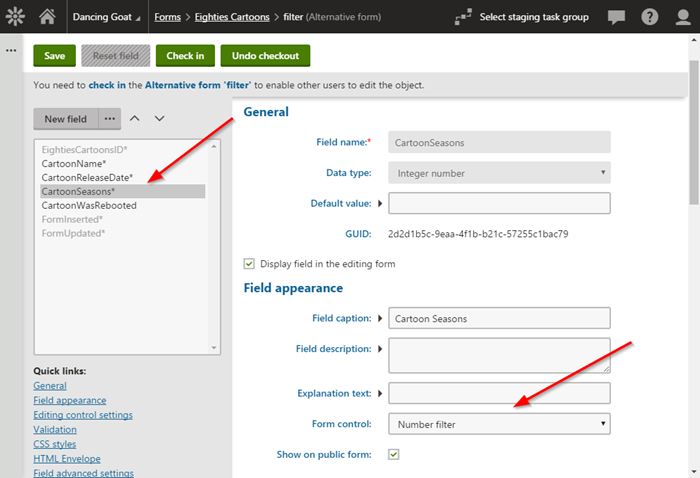Open the user profile icon
Screen dimensions: 700x478
(683, 17)
